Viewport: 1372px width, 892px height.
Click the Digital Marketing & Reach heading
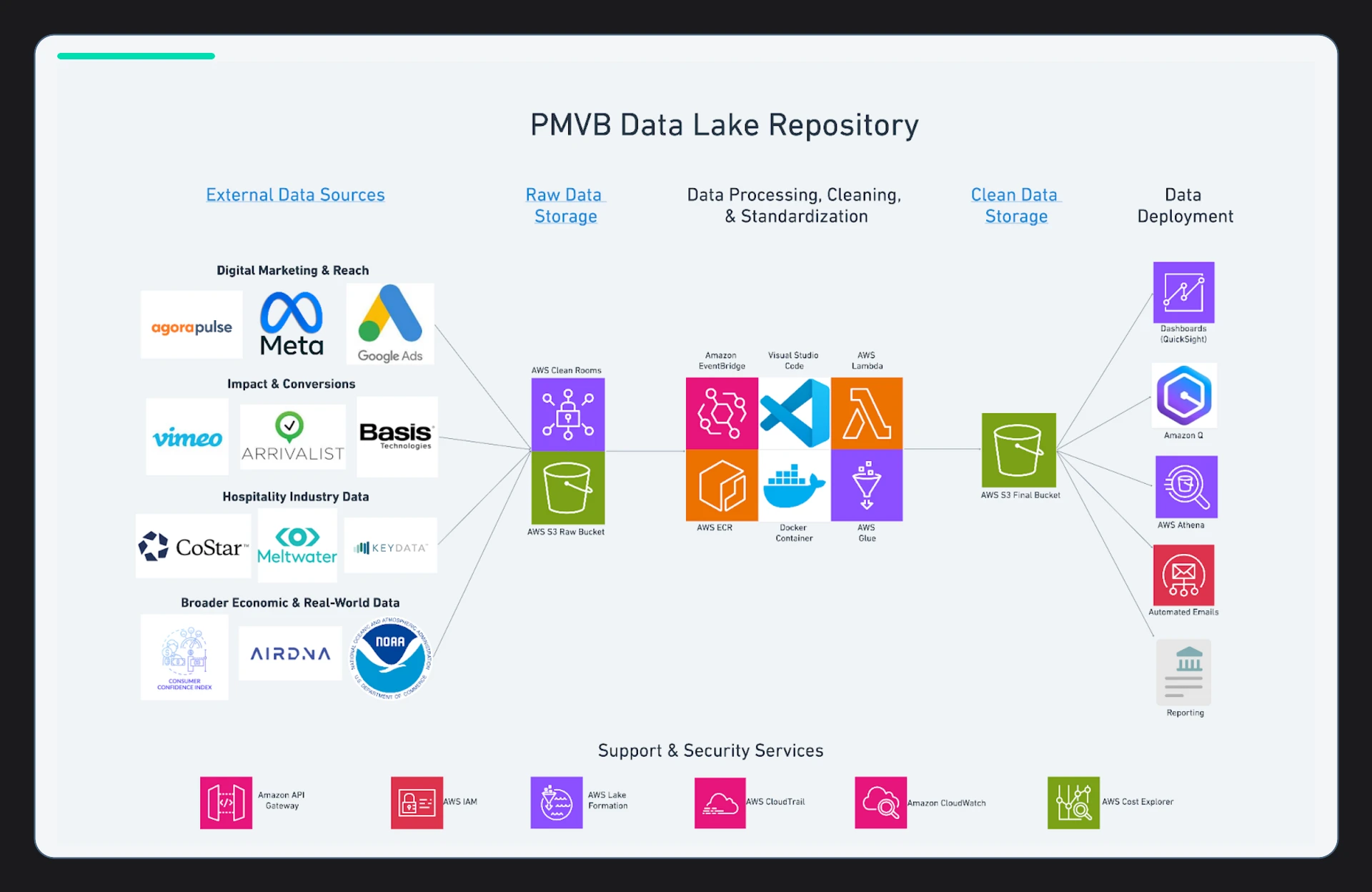tap(292, 270)
